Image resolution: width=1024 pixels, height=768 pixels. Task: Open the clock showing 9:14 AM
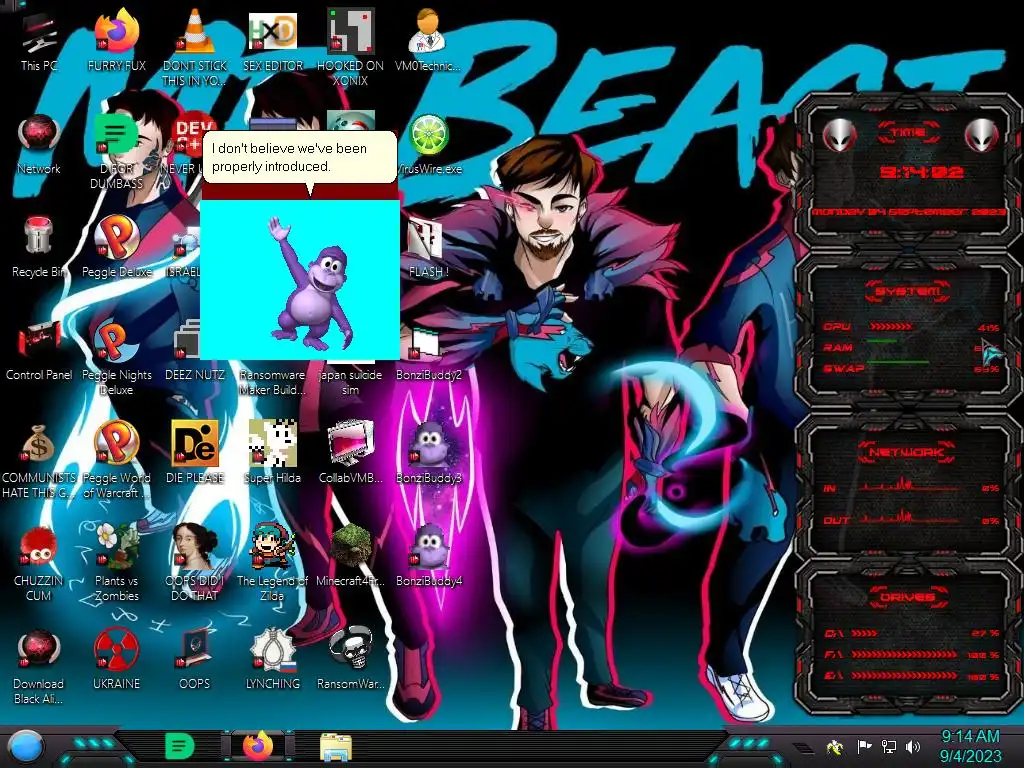coord(970,746)
